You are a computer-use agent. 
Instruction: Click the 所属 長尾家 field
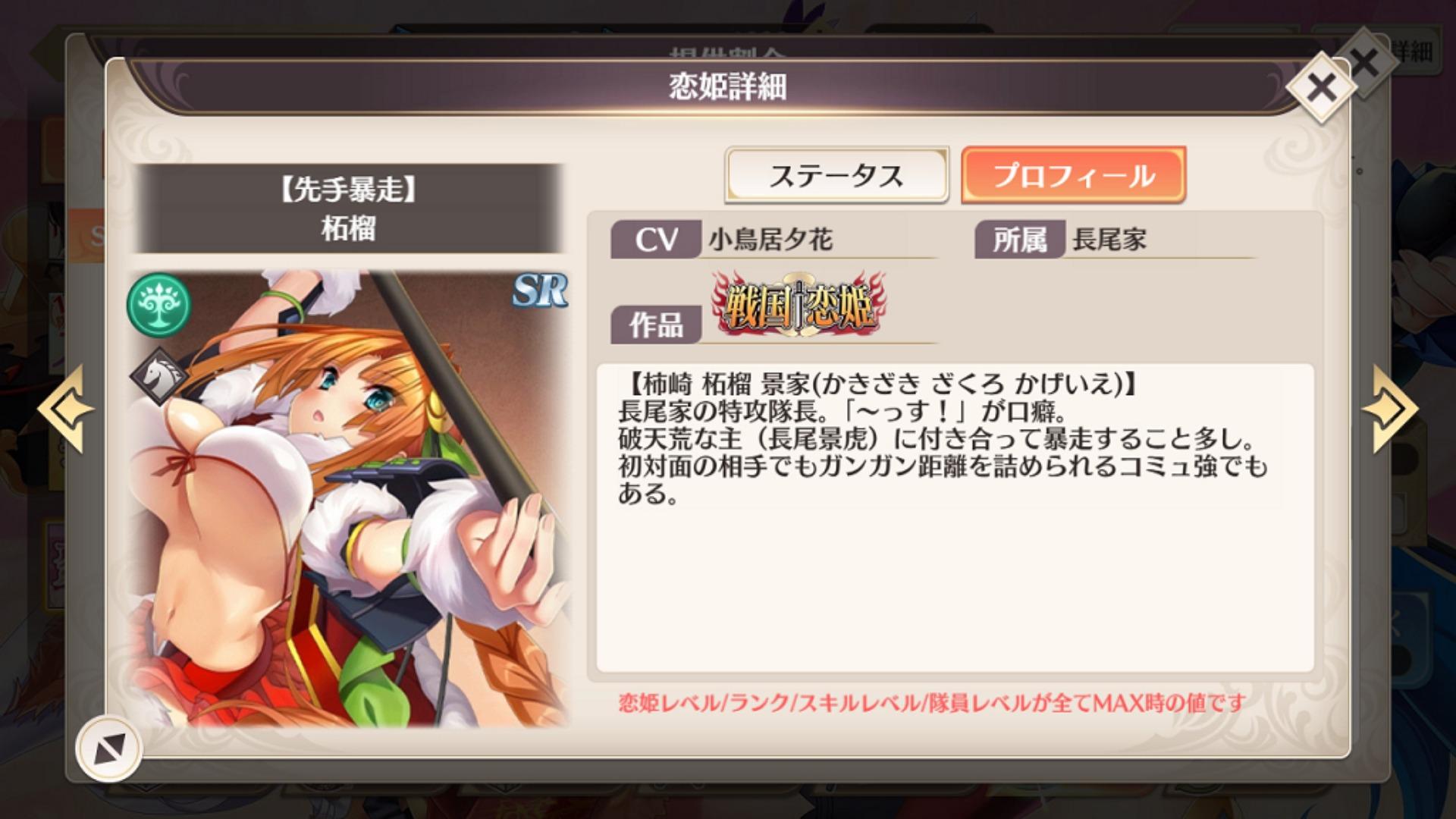[x=1115, y=240]
